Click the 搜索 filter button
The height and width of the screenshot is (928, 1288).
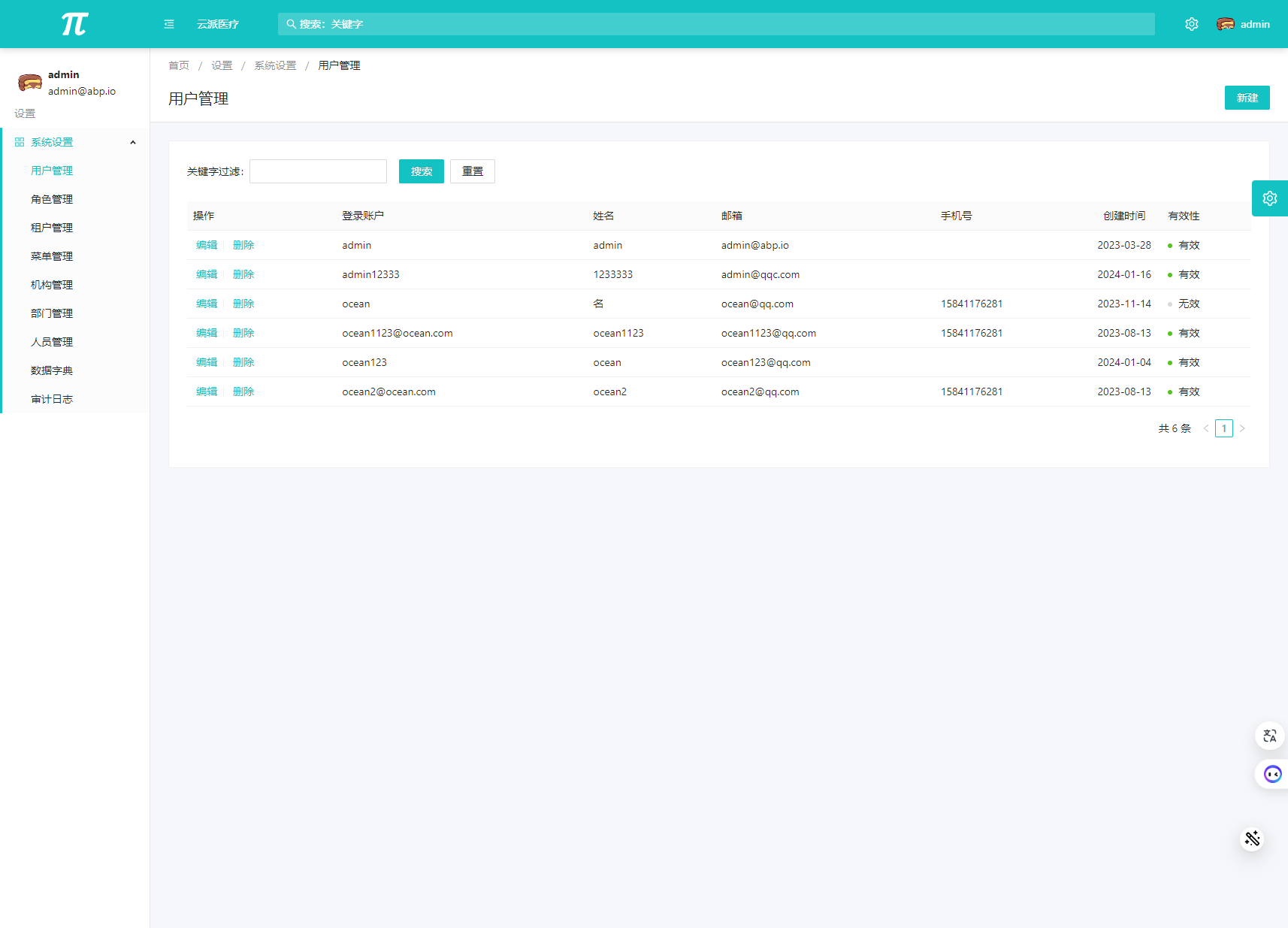421,171
